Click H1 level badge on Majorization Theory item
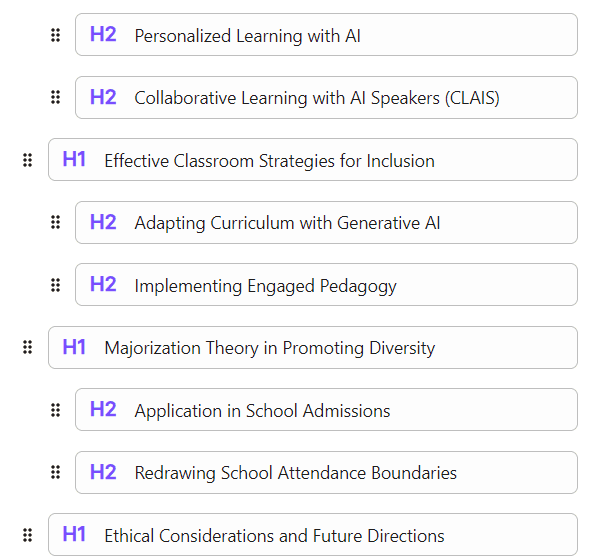The width and height of the screenshot is (600, 560). 75,348
